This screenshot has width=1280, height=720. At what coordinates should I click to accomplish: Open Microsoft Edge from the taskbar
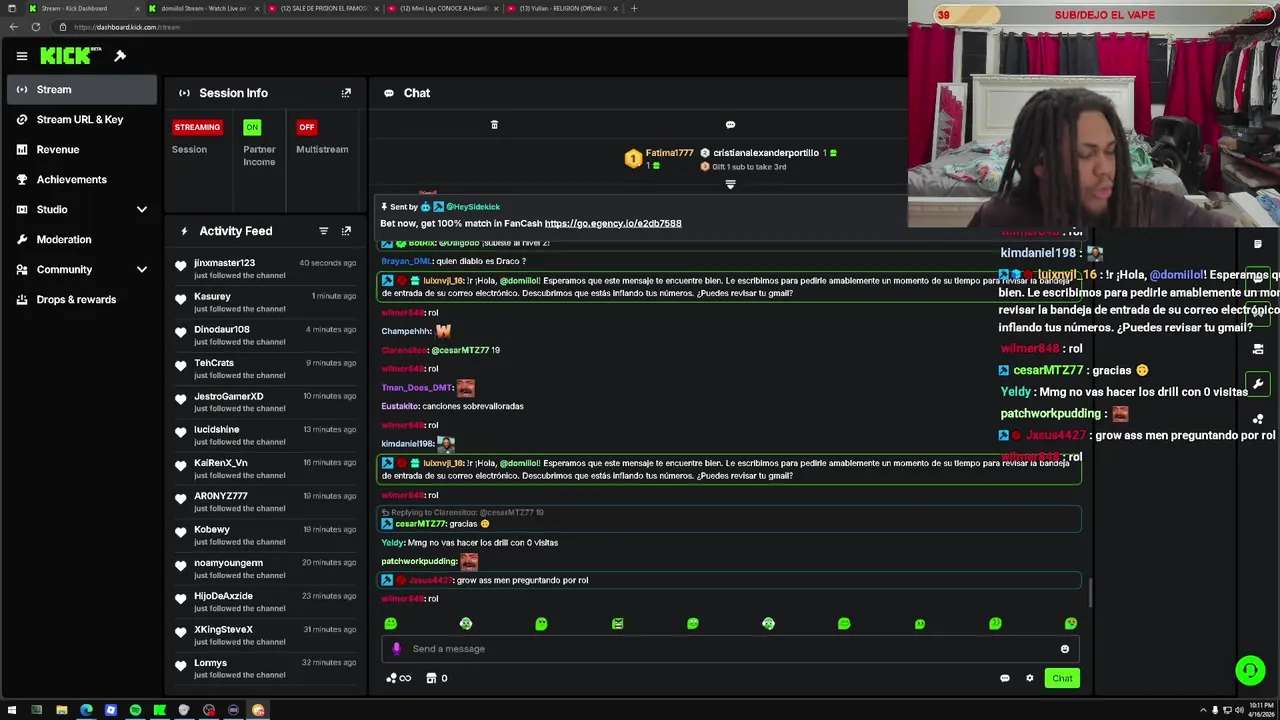tap(86, 710)
